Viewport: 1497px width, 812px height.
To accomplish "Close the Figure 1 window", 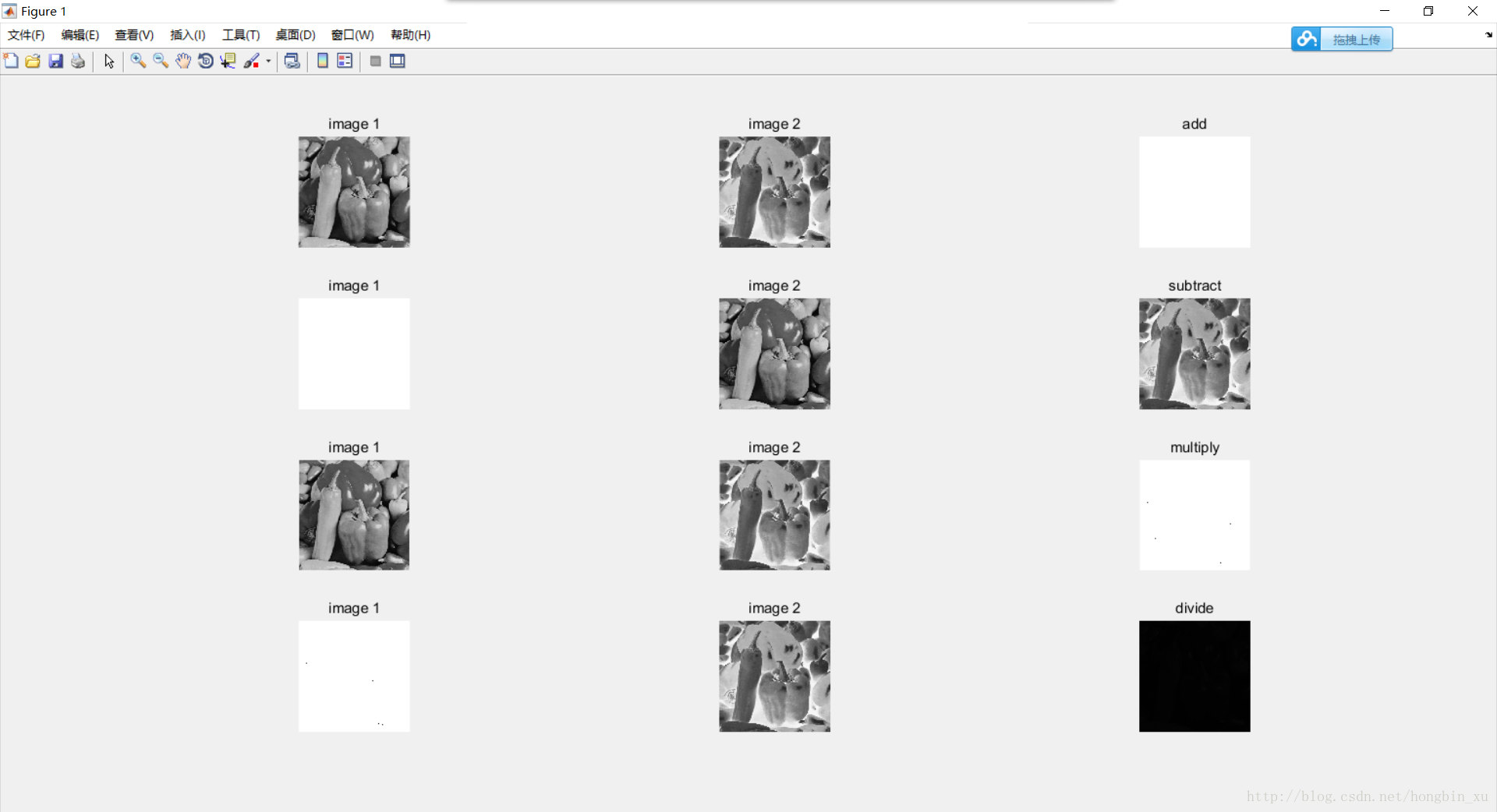I will [x=1473, y=11].
